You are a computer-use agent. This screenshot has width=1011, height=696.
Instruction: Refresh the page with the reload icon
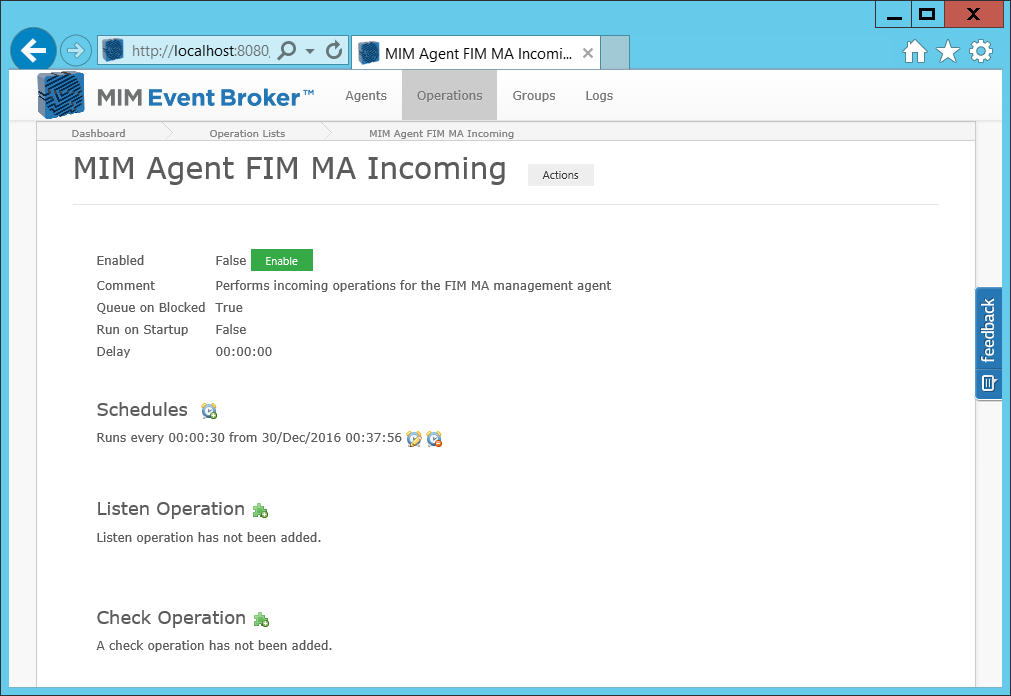click(334, 50)
